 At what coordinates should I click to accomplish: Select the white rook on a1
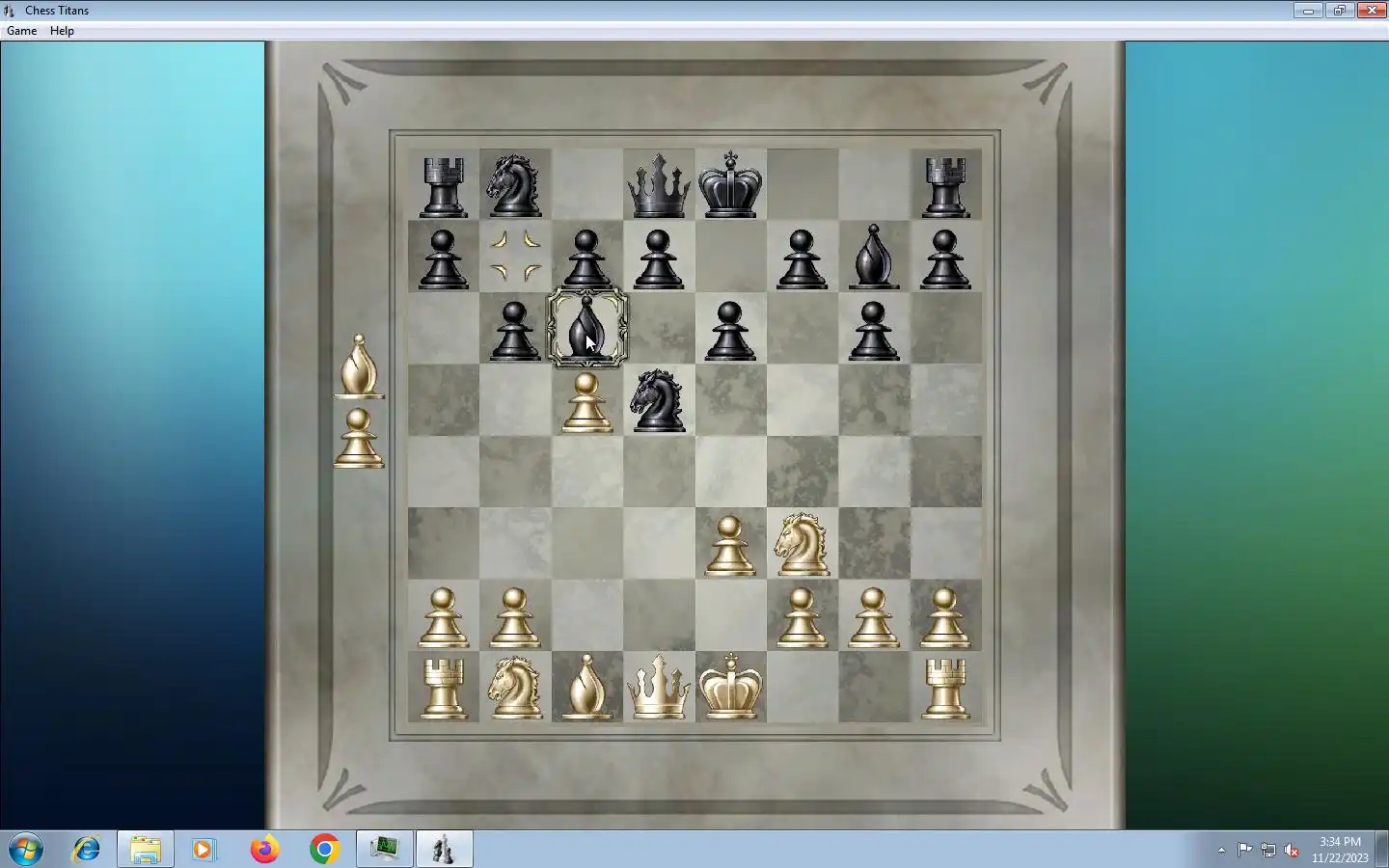[x=443, y=689]
